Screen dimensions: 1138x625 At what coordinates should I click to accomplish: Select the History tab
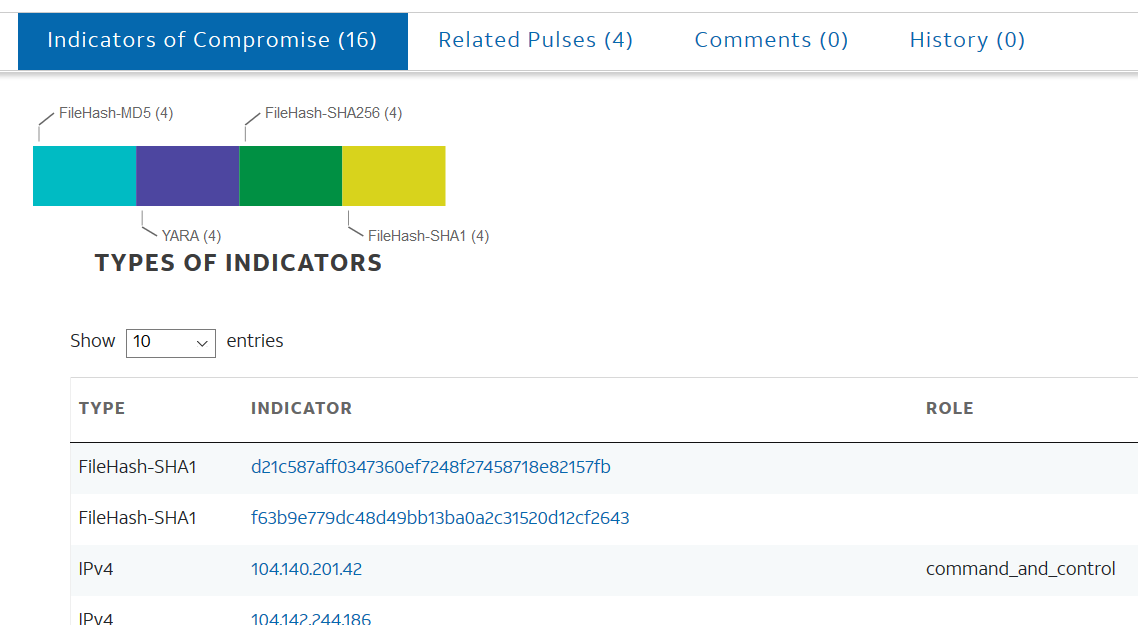pos(966,40)
